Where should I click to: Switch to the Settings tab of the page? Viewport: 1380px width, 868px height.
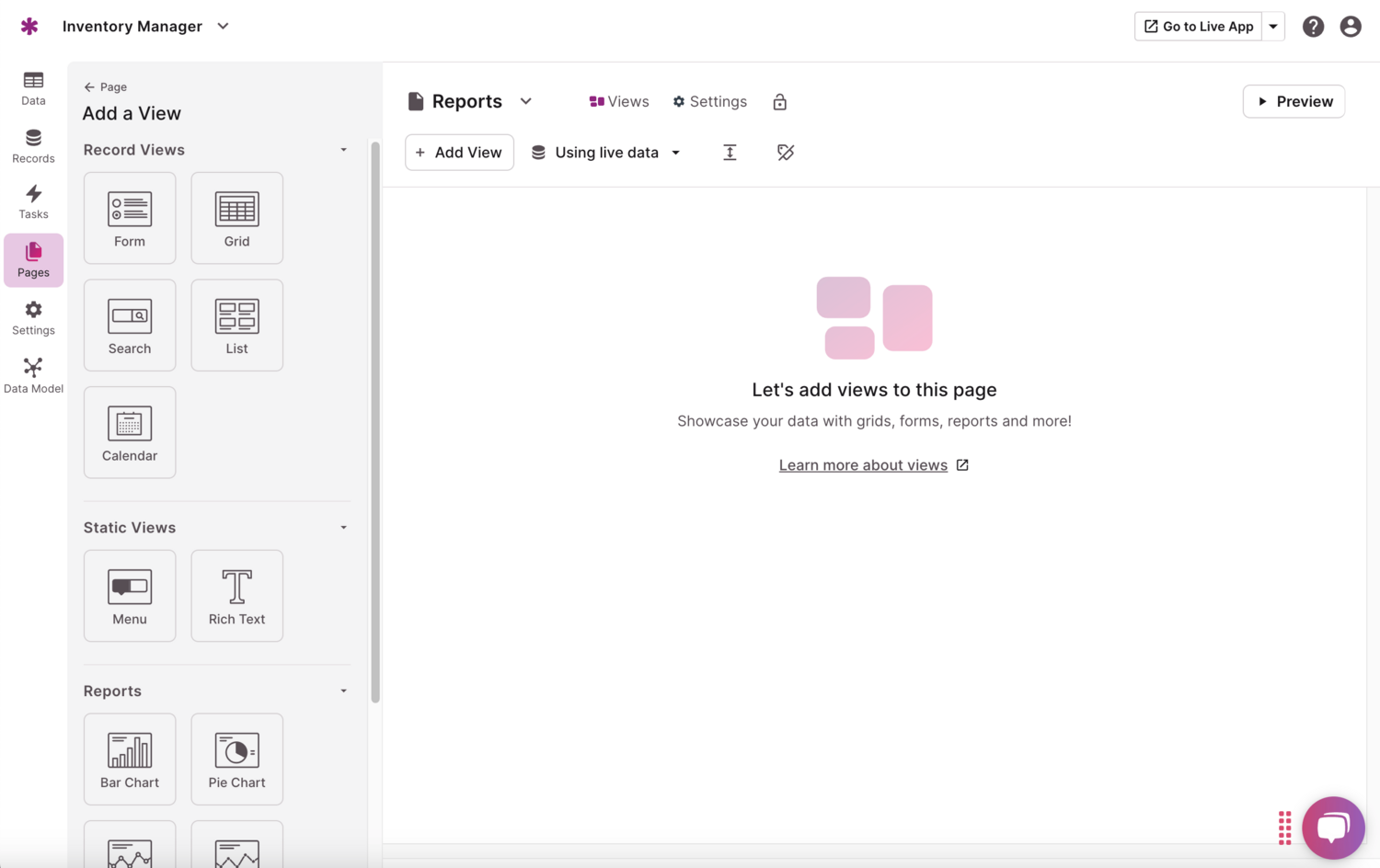click(709, 101)
